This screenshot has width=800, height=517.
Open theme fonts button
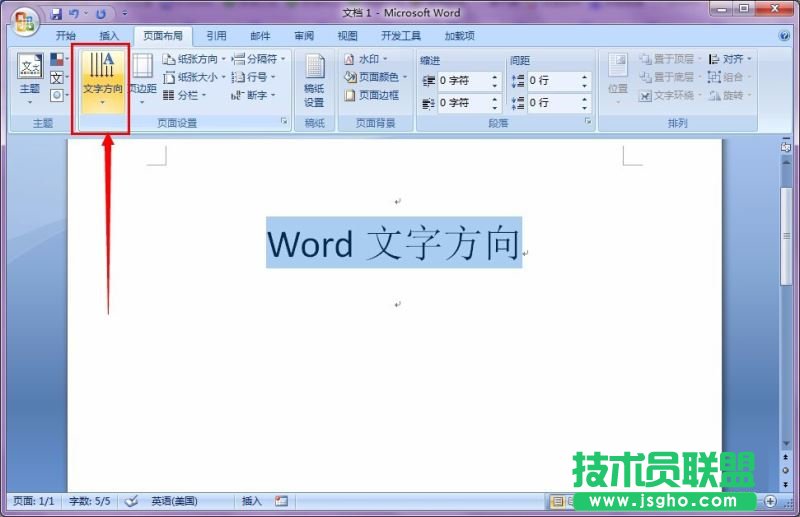click(x=58, y=78)
